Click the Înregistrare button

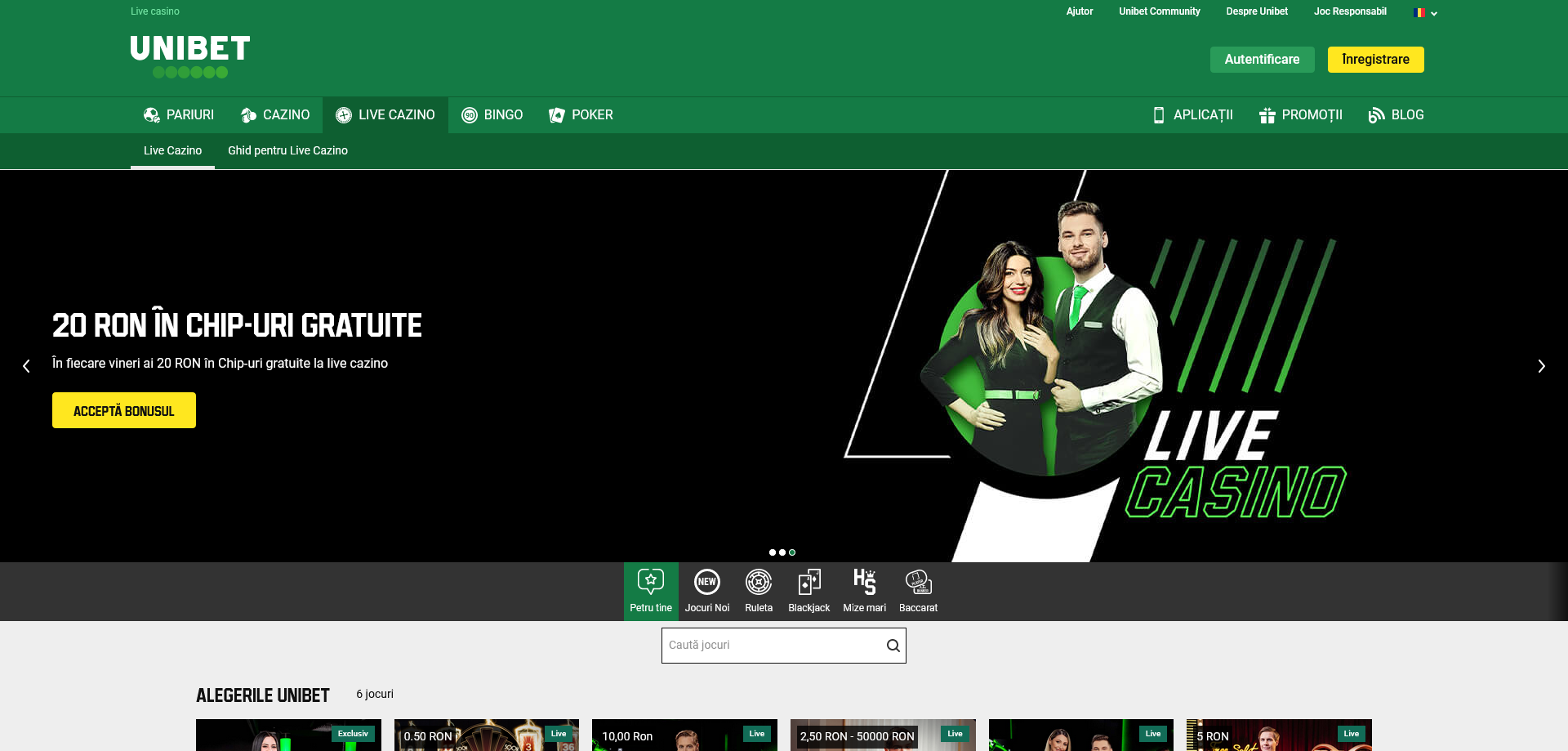click(x=1375, y=60)
